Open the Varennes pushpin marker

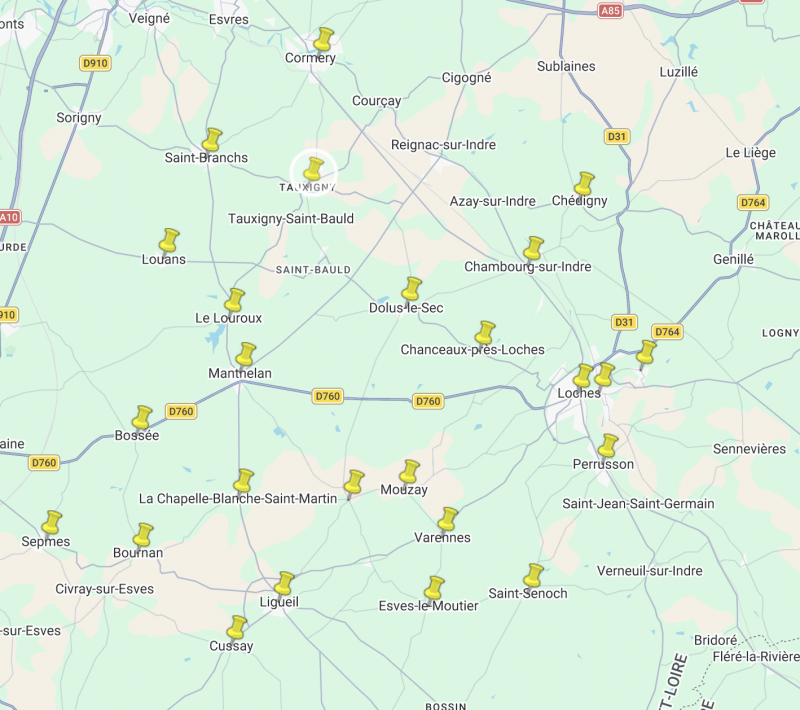[447, 519]
